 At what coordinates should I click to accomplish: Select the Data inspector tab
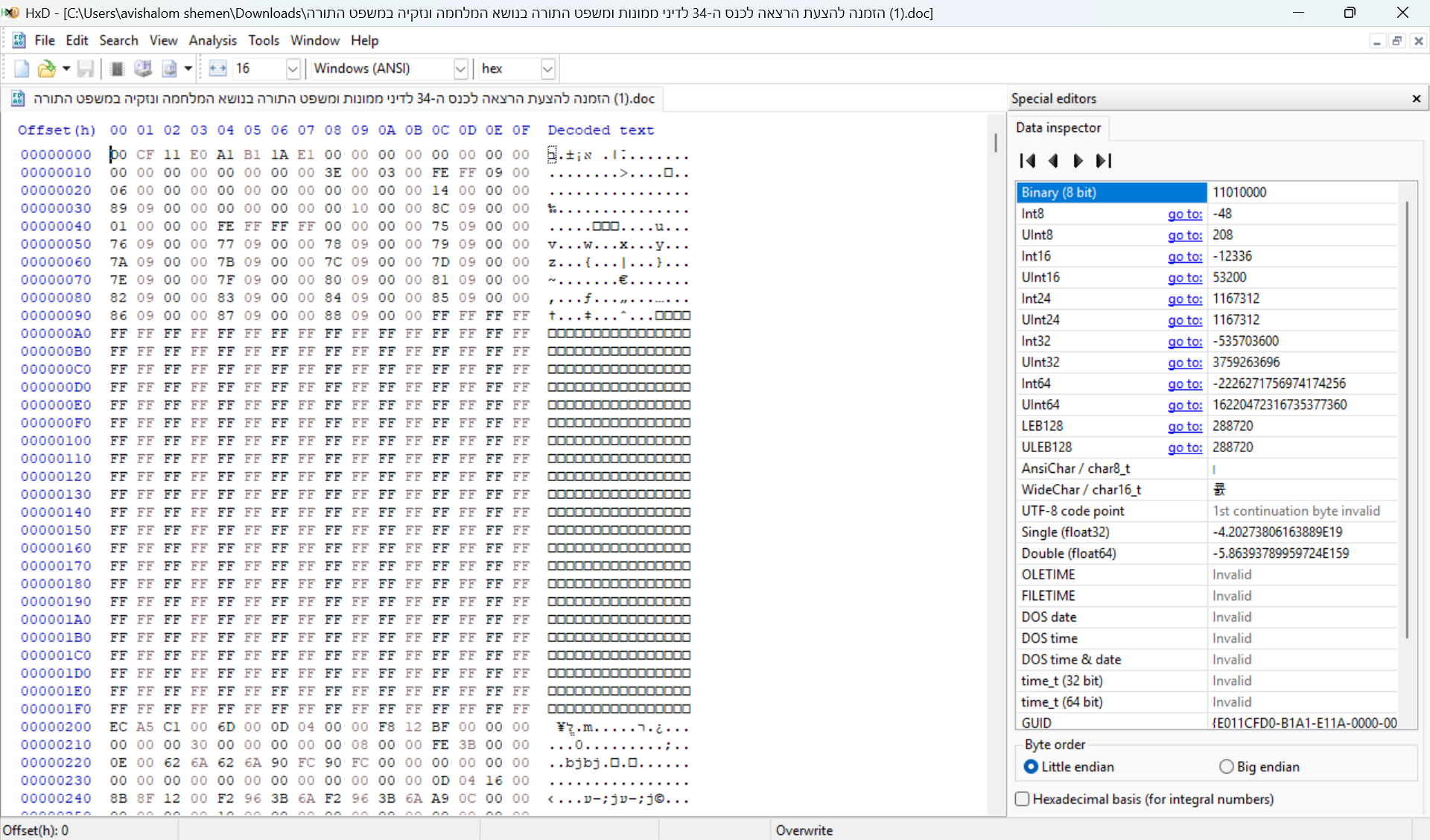pos(1058,128)
